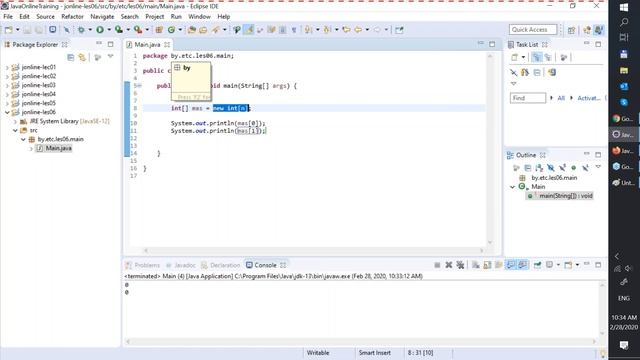Expand the jonline-les05 project
The width and height of the screenshot is (640, 360).
point(7,103)
